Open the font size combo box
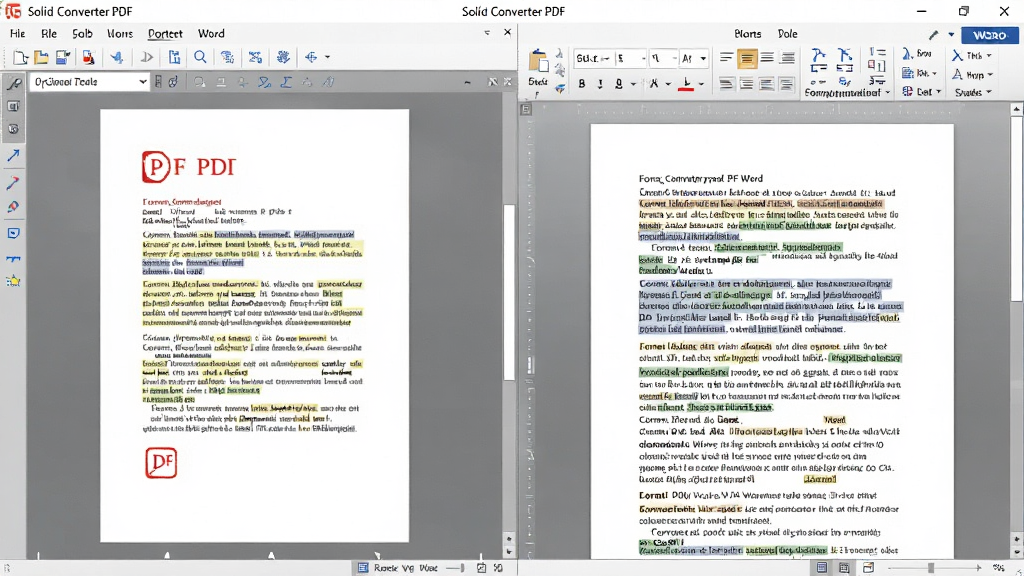Image resolution: width=1024 pixels, height=576 pixels. 631,59
